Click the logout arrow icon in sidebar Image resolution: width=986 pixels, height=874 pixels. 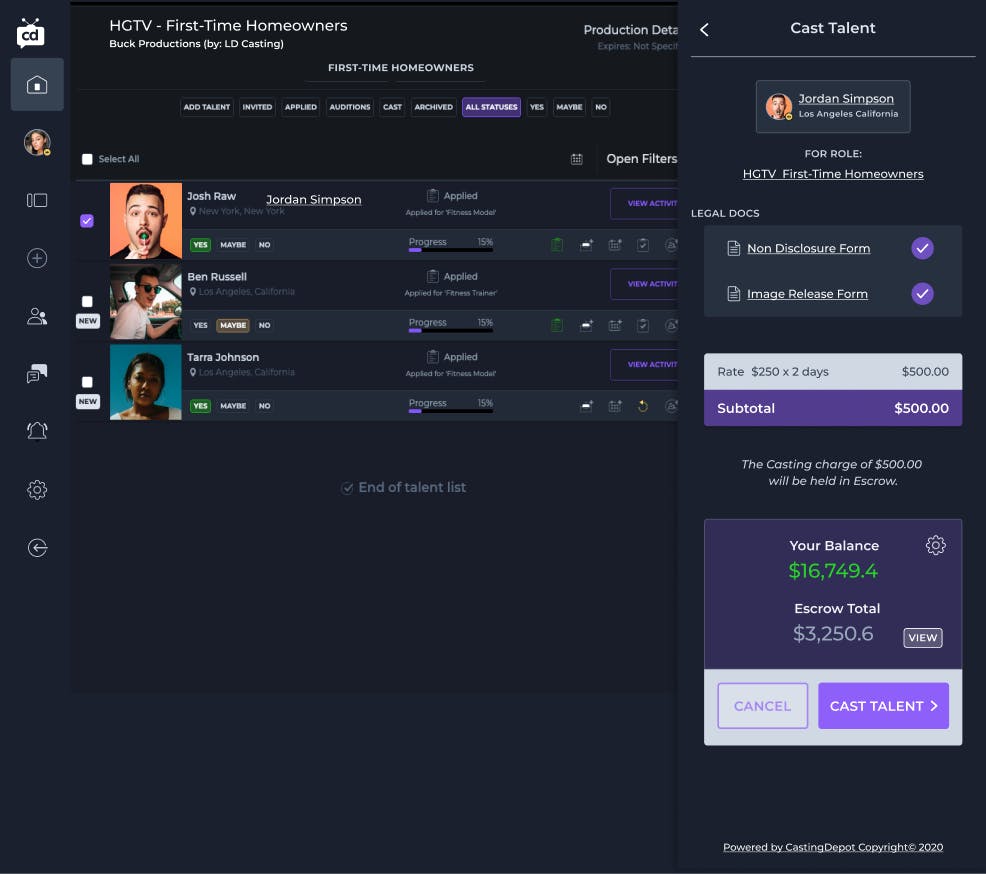(37, 548)
